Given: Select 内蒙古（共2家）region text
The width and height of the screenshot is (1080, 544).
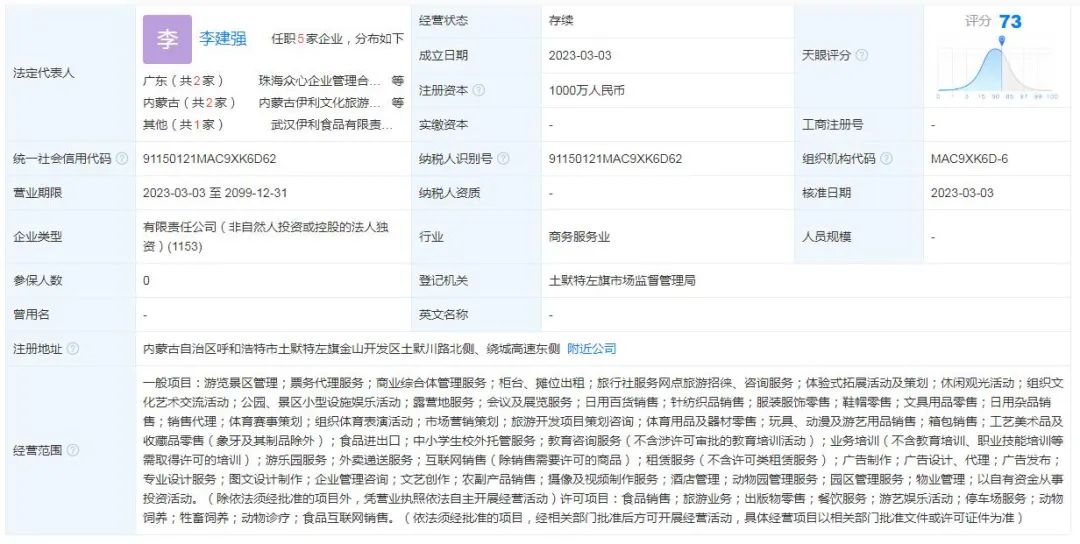Looking at the screenshot, I should (x=189, y=103).
